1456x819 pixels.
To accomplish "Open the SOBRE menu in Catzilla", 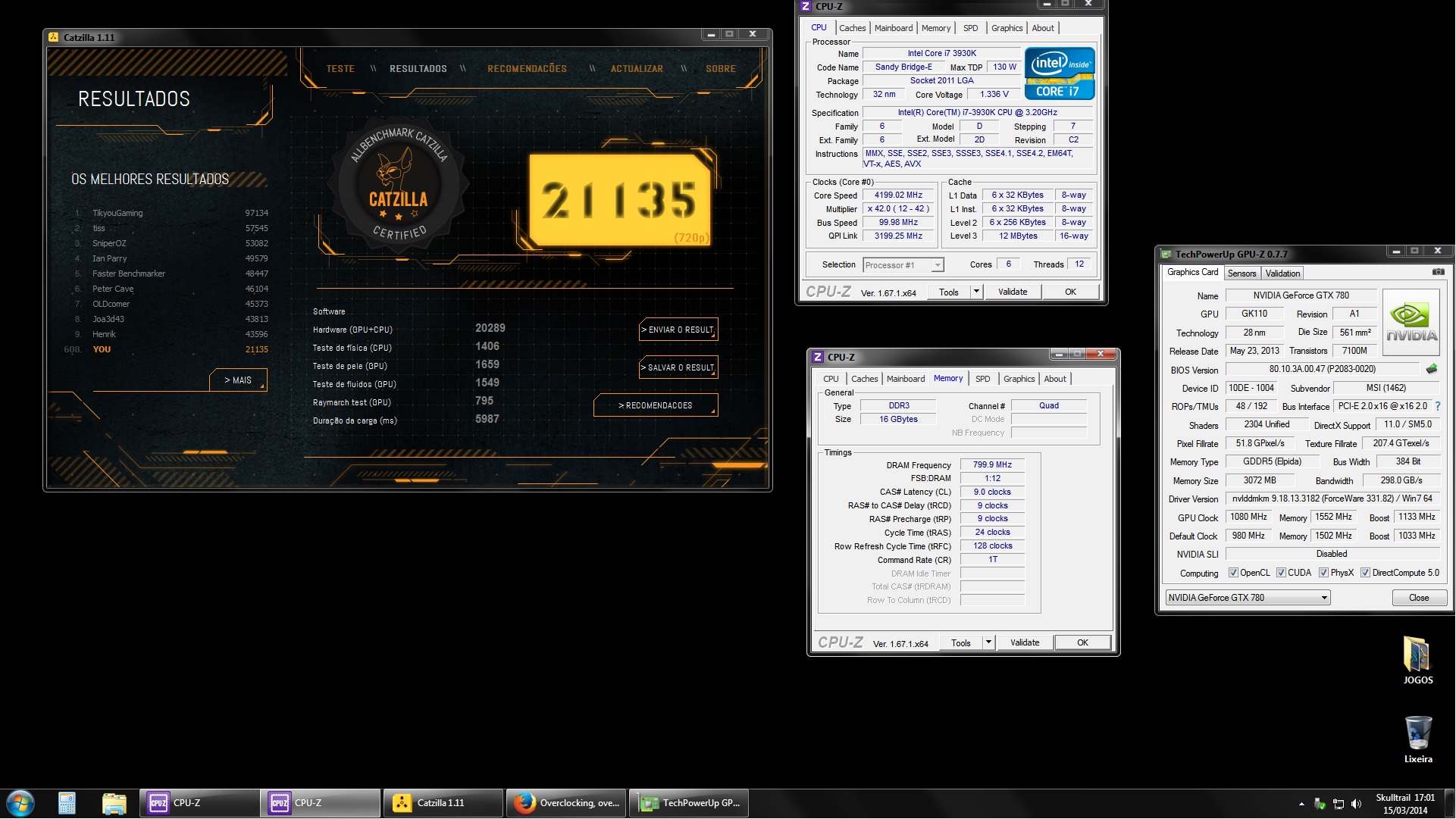I will tap(721, 69).
